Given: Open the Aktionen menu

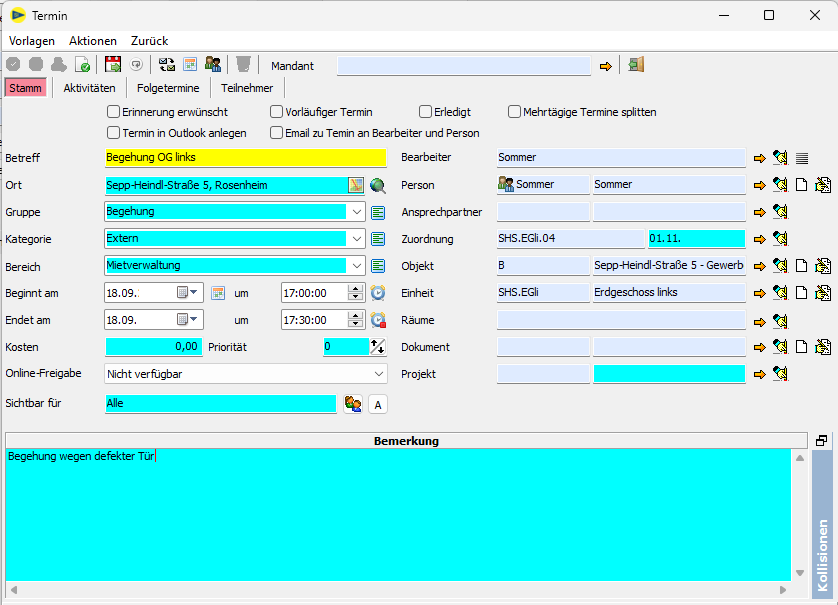Looking at the screenshot, I should click(x=93, y=41).
